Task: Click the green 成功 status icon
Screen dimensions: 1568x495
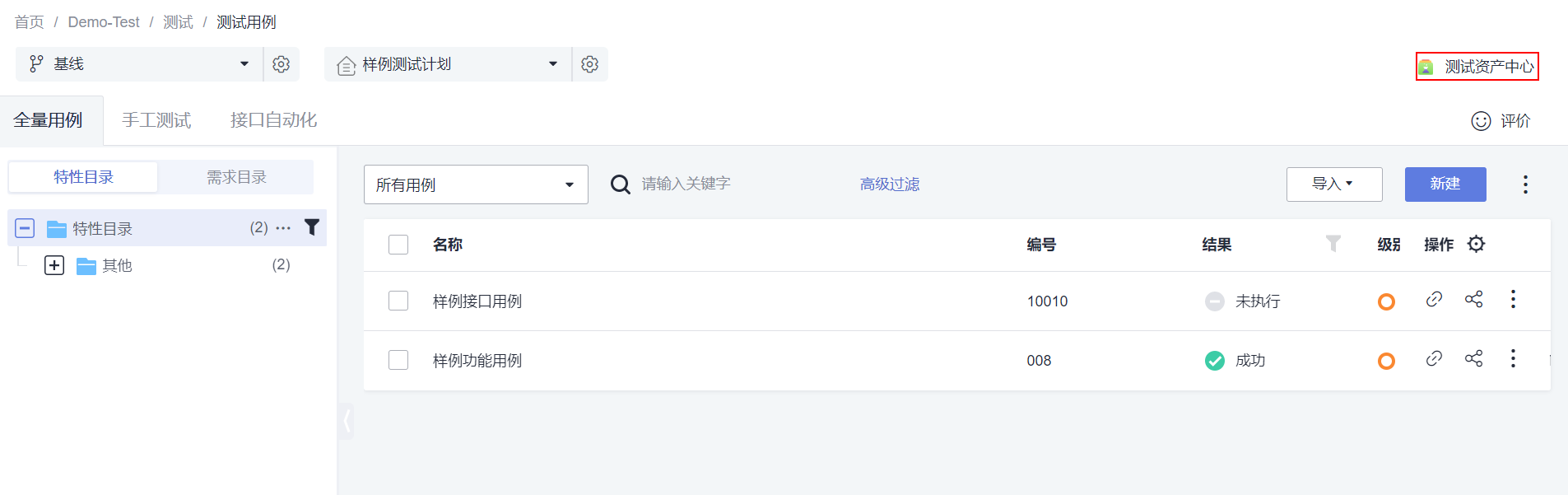Action: [1215, 361]
